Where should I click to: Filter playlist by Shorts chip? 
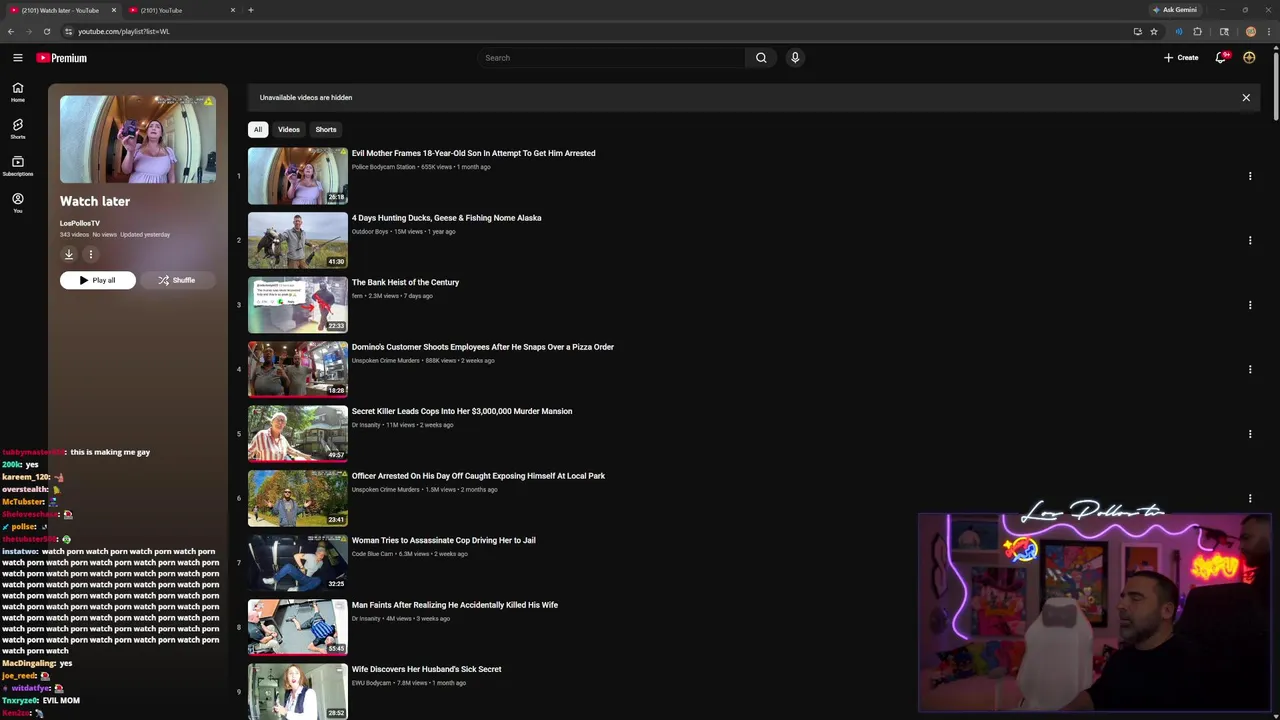[x=326, y=129]
